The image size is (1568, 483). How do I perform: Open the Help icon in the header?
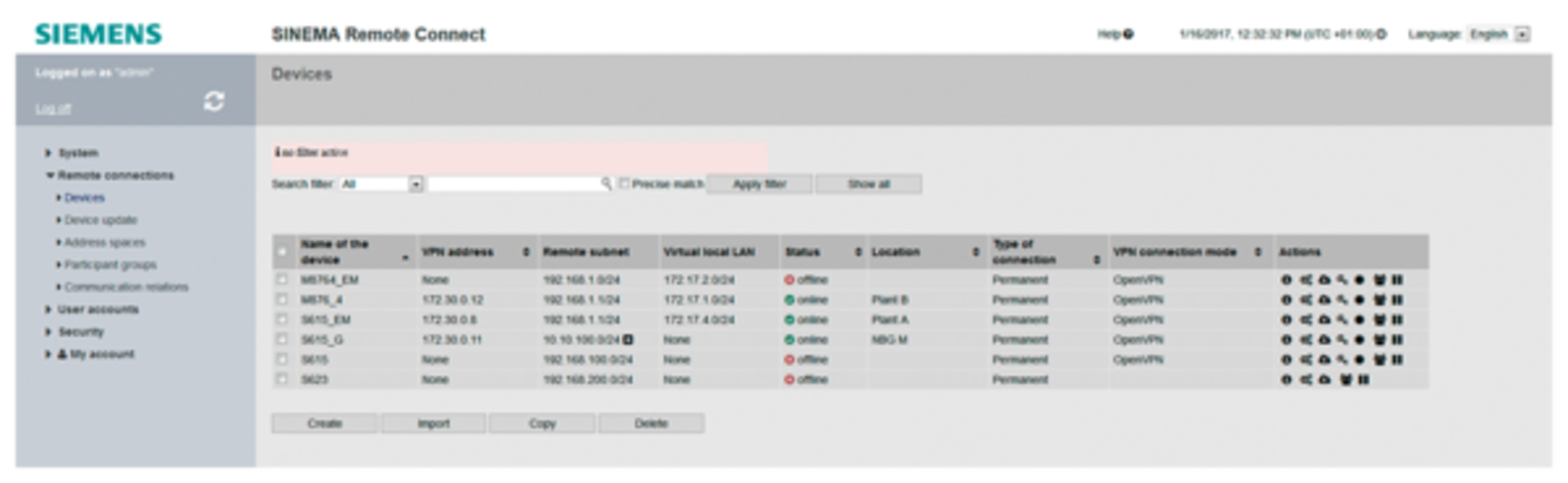click(1128, 34)
